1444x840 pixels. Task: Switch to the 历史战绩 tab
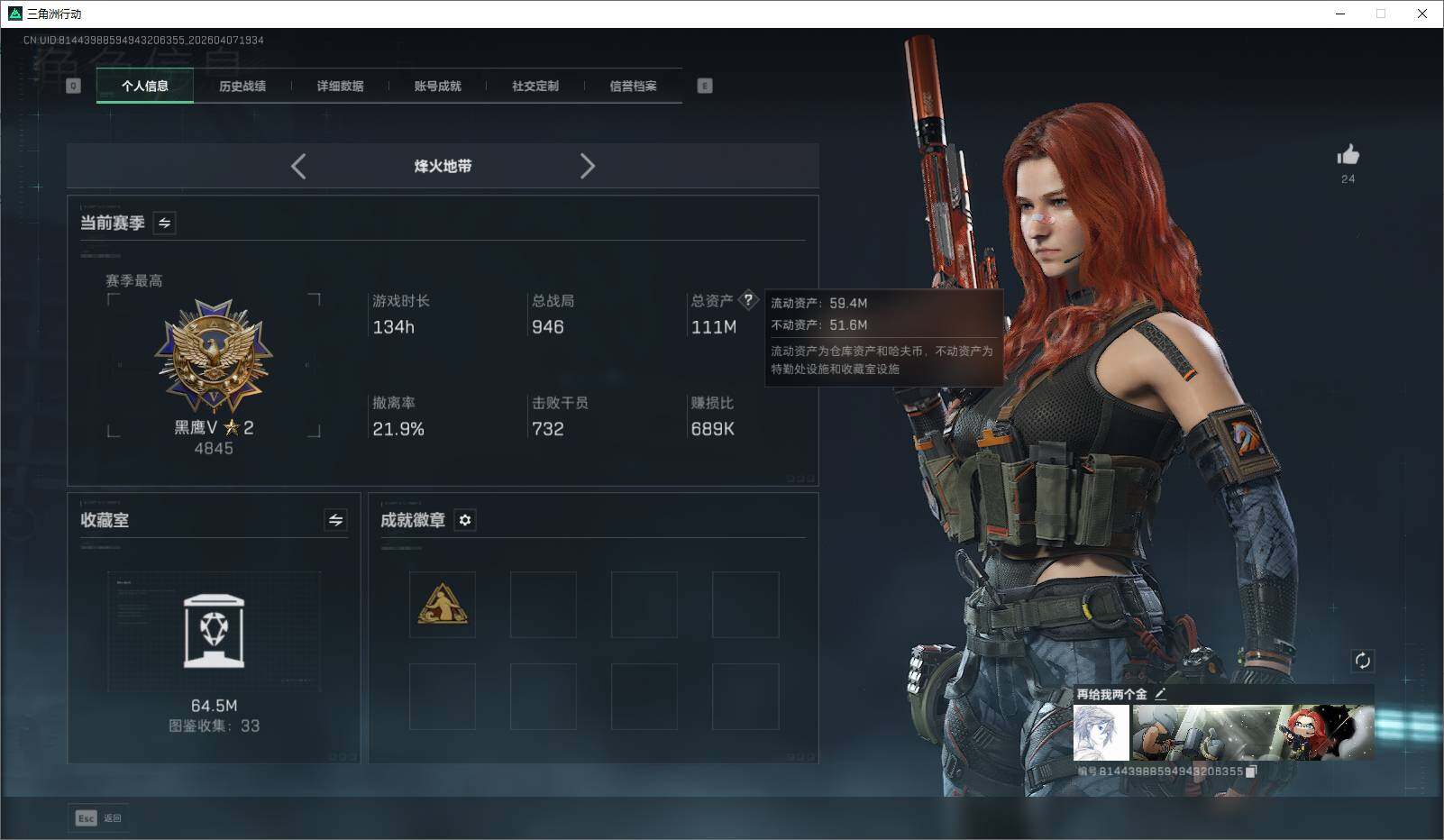coord(242,87)
